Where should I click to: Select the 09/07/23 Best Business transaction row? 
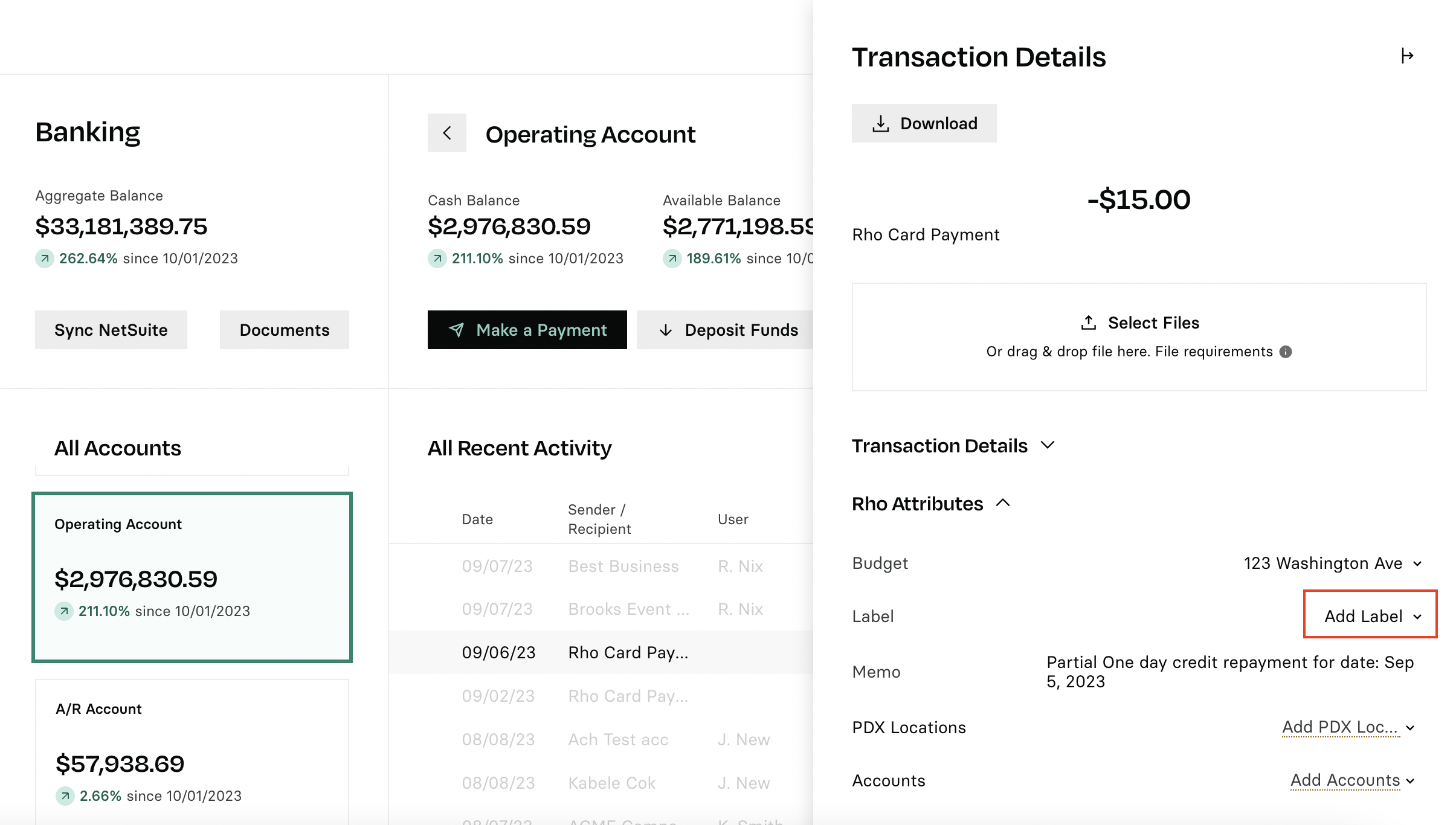click(601, 566)
